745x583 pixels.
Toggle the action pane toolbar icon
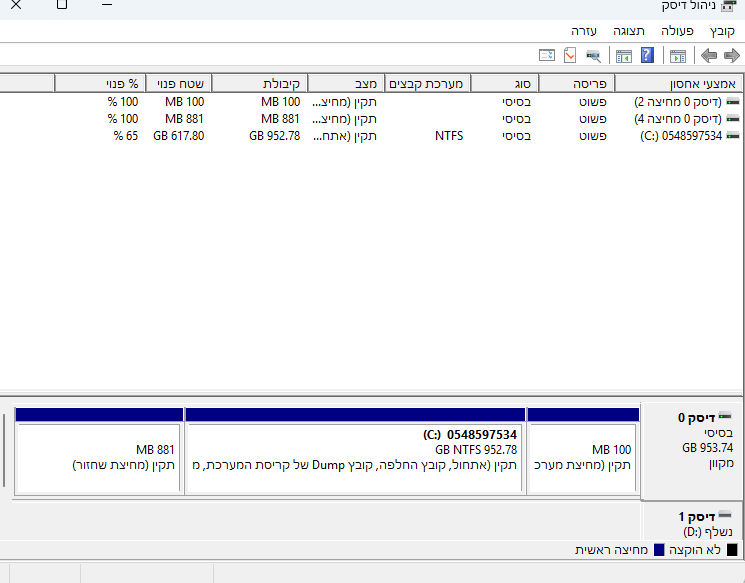(624, 56)
